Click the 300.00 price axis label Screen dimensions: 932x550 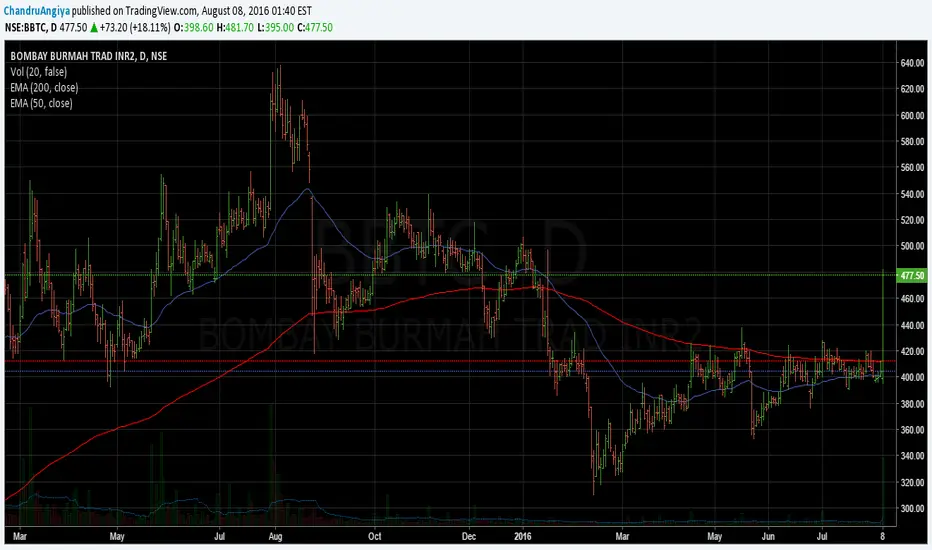click(x=912, y=508)
